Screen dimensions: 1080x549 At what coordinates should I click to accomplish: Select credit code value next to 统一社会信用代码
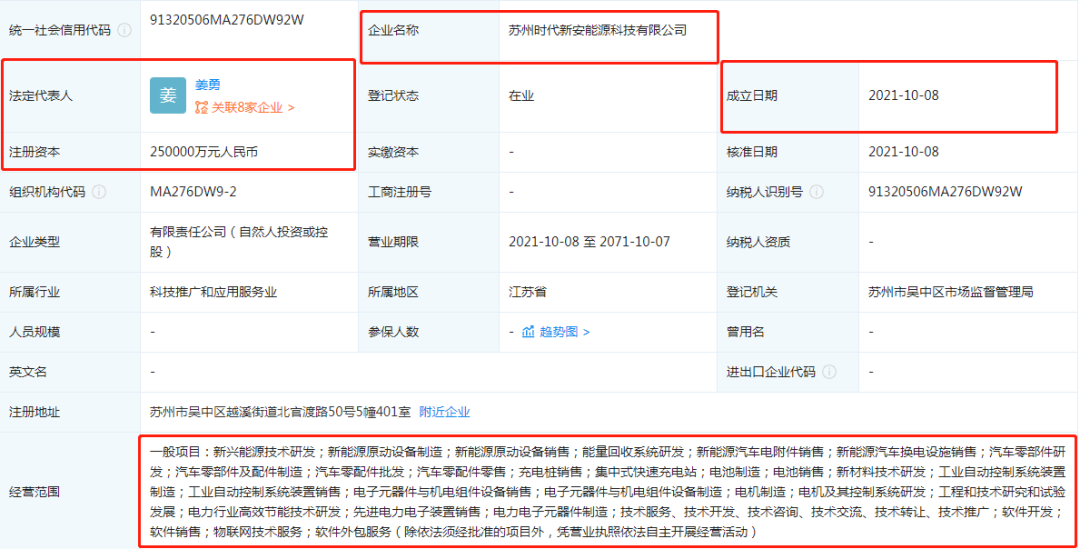[227, 20]
